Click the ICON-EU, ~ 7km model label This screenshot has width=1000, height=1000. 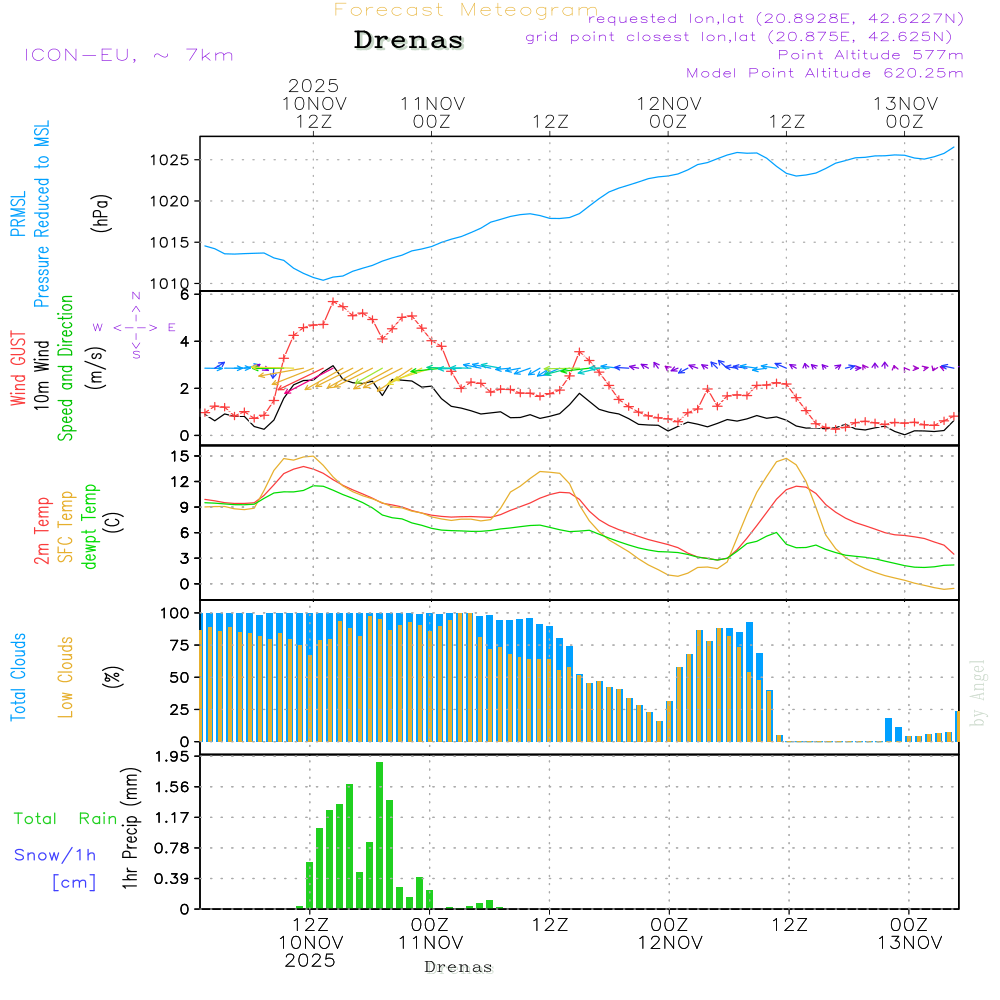point(128,55)
